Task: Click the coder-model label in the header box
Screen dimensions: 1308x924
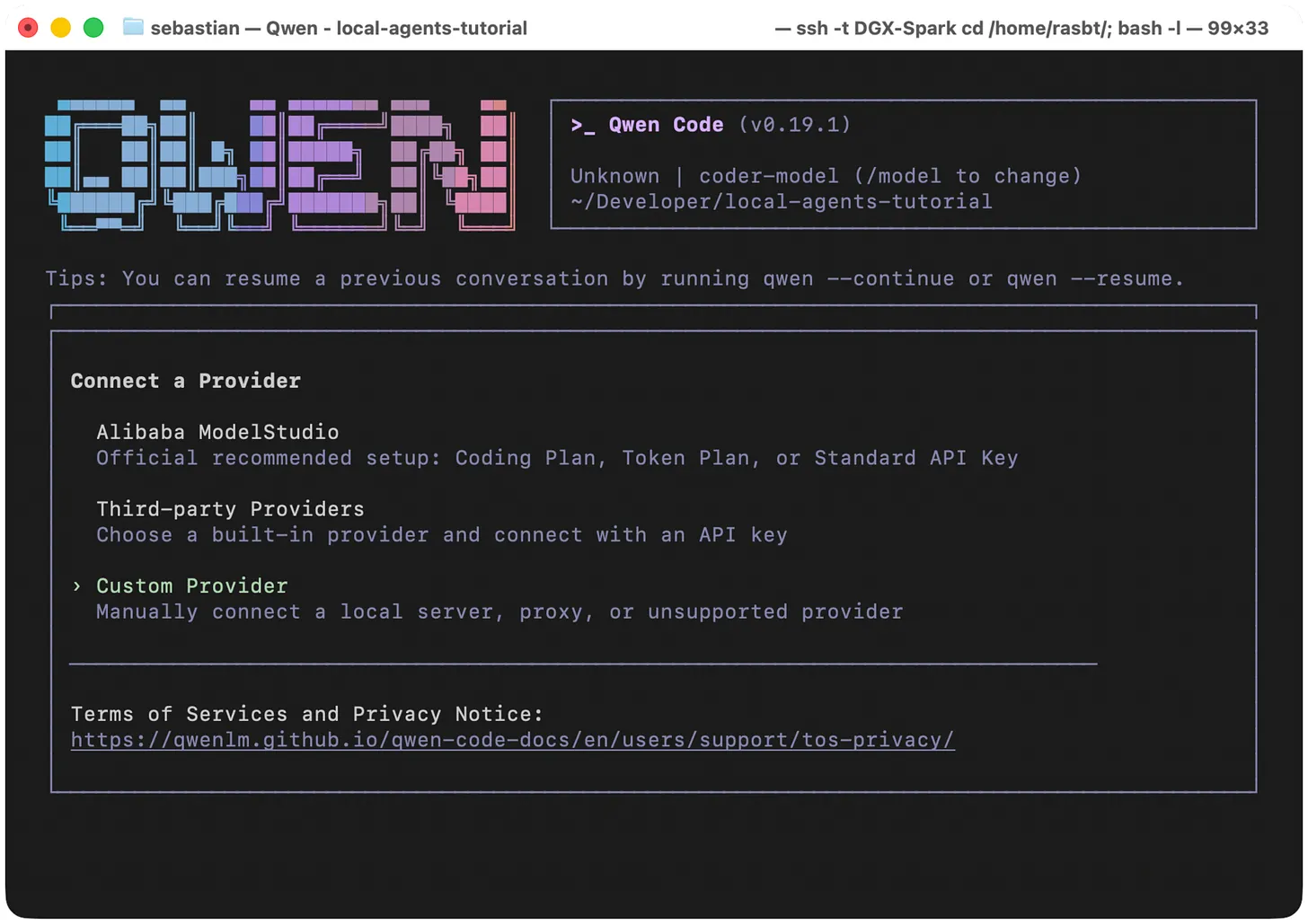Action: [769, 176]
